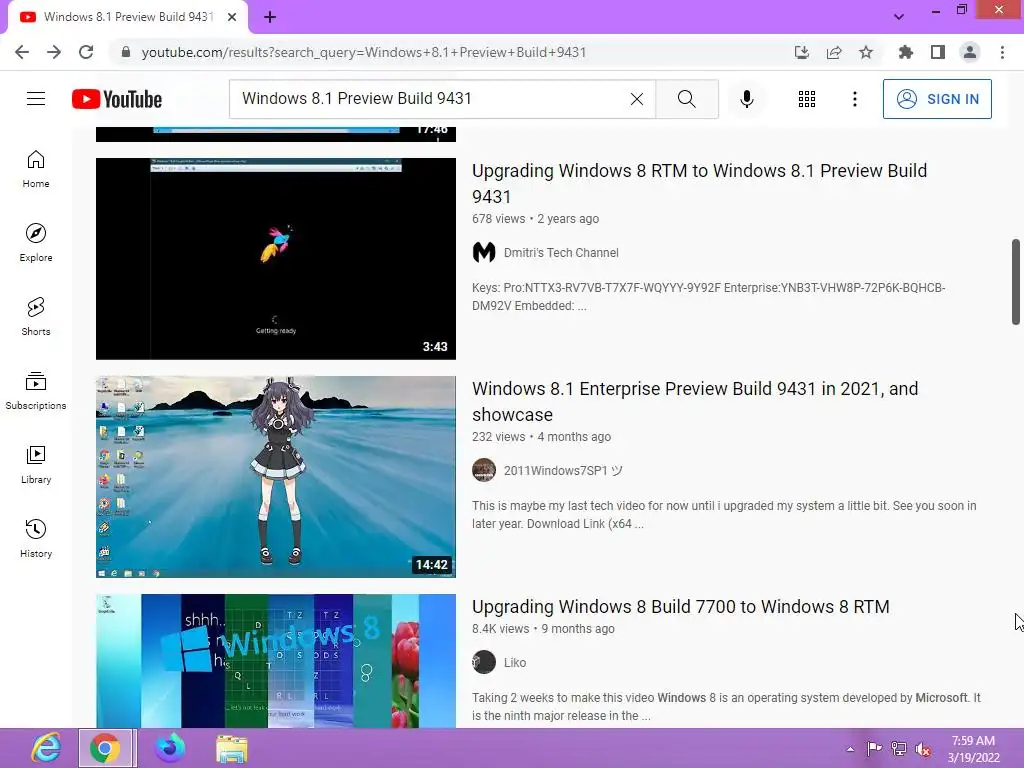Launch Internet Explorer from the taskbar
The width and height of the screenshot is (1024, 768).
click(x=45, y=748)
